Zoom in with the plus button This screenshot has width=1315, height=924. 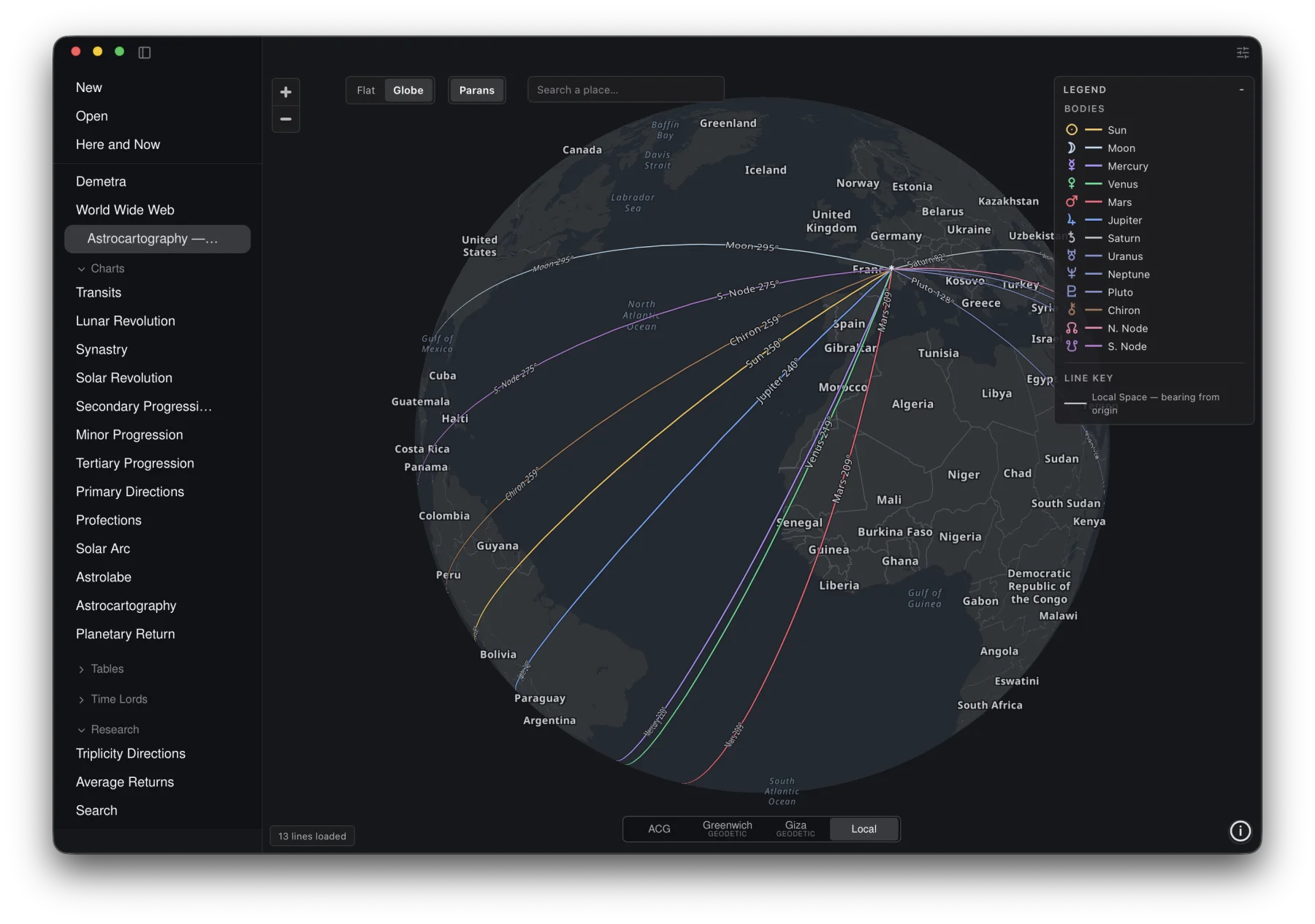coord(286,92)
